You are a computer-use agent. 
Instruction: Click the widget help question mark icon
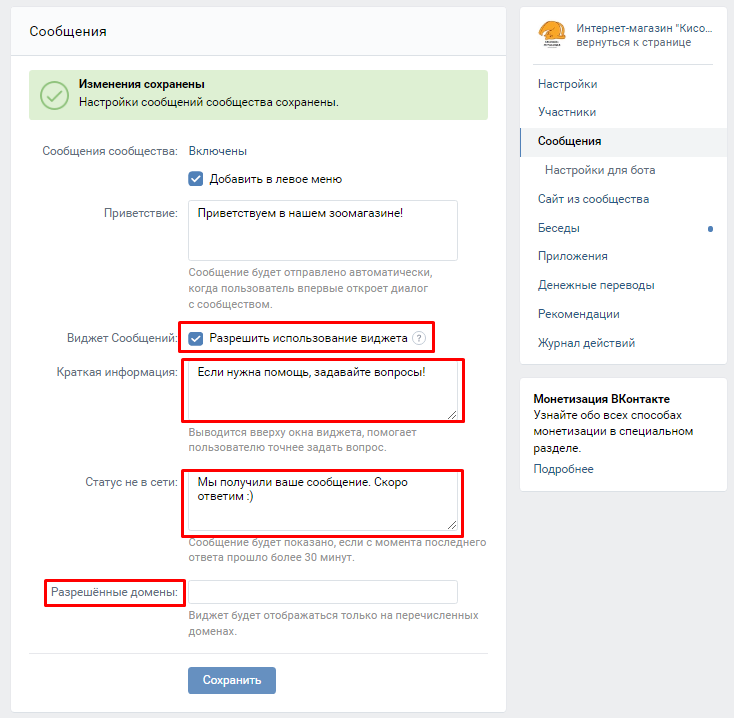[419, 338]
